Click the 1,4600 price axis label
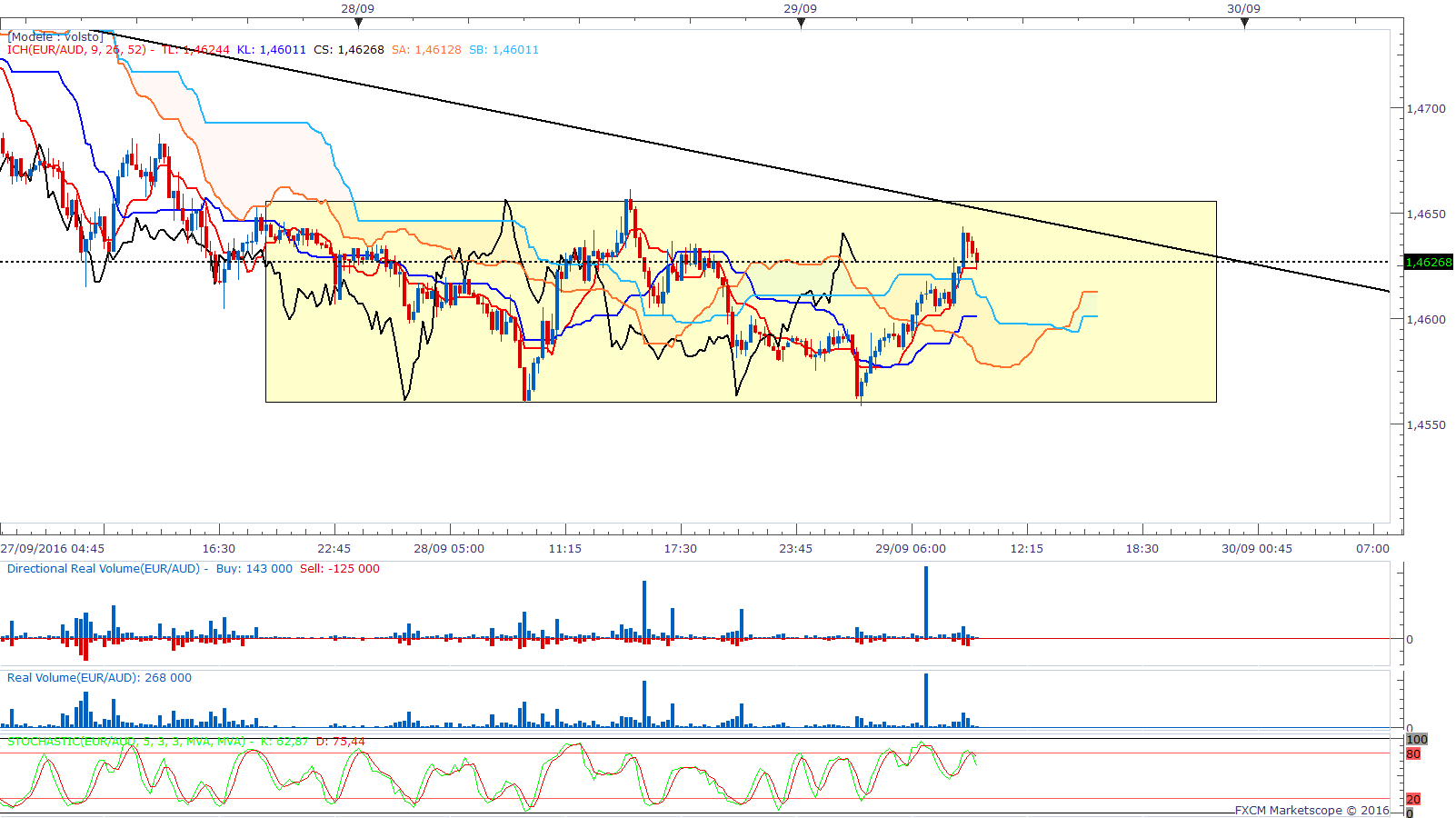The image size is (1456, 818). click(1426, 319)
